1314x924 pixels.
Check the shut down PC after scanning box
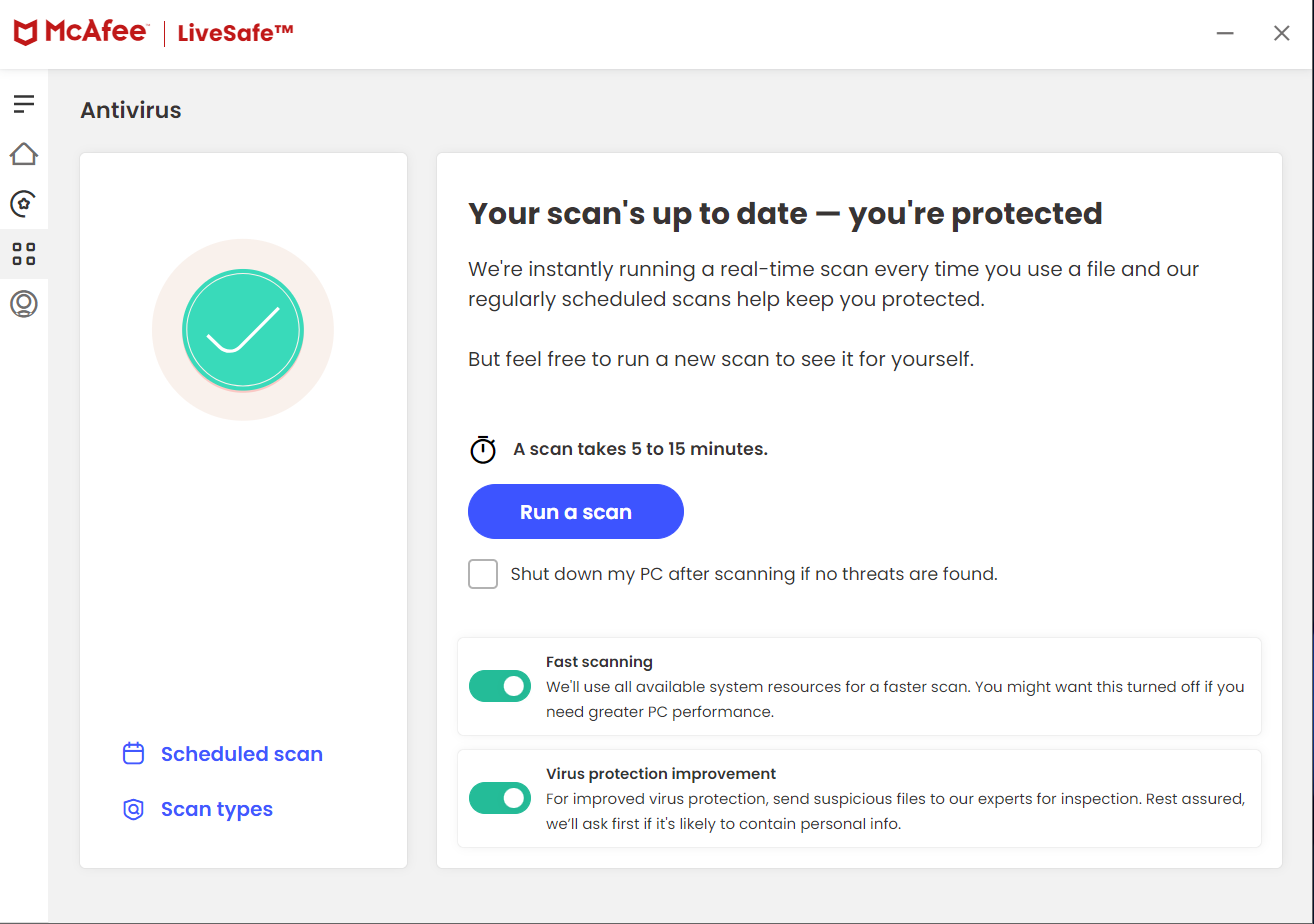coord(483,574)
